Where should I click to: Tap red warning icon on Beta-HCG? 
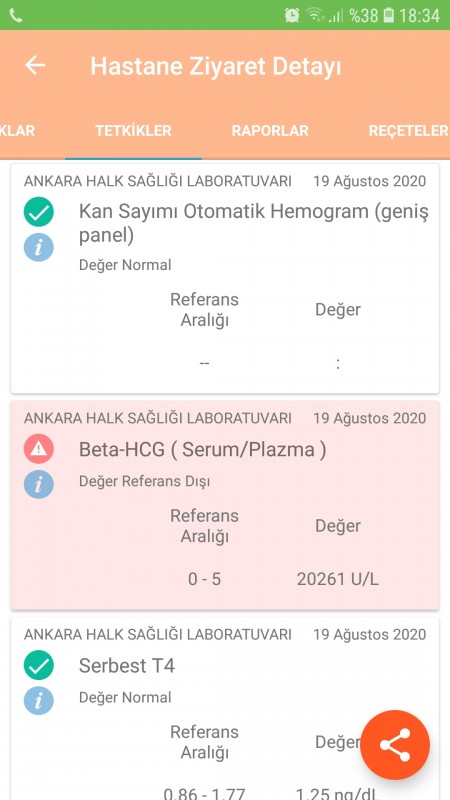click(39, 448)
